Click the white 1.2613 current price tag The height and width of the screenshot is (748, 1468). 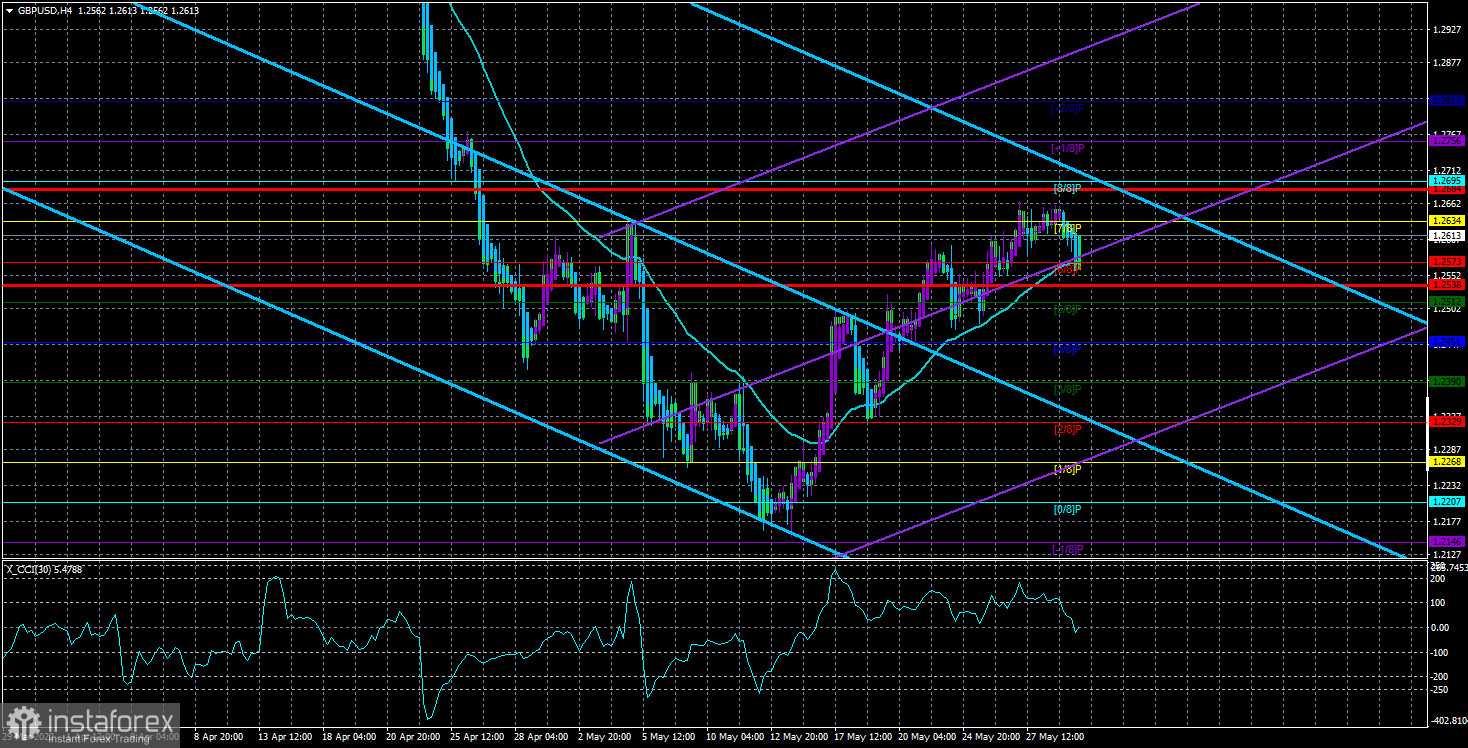pyautogui.click(x=1447, y=236)
